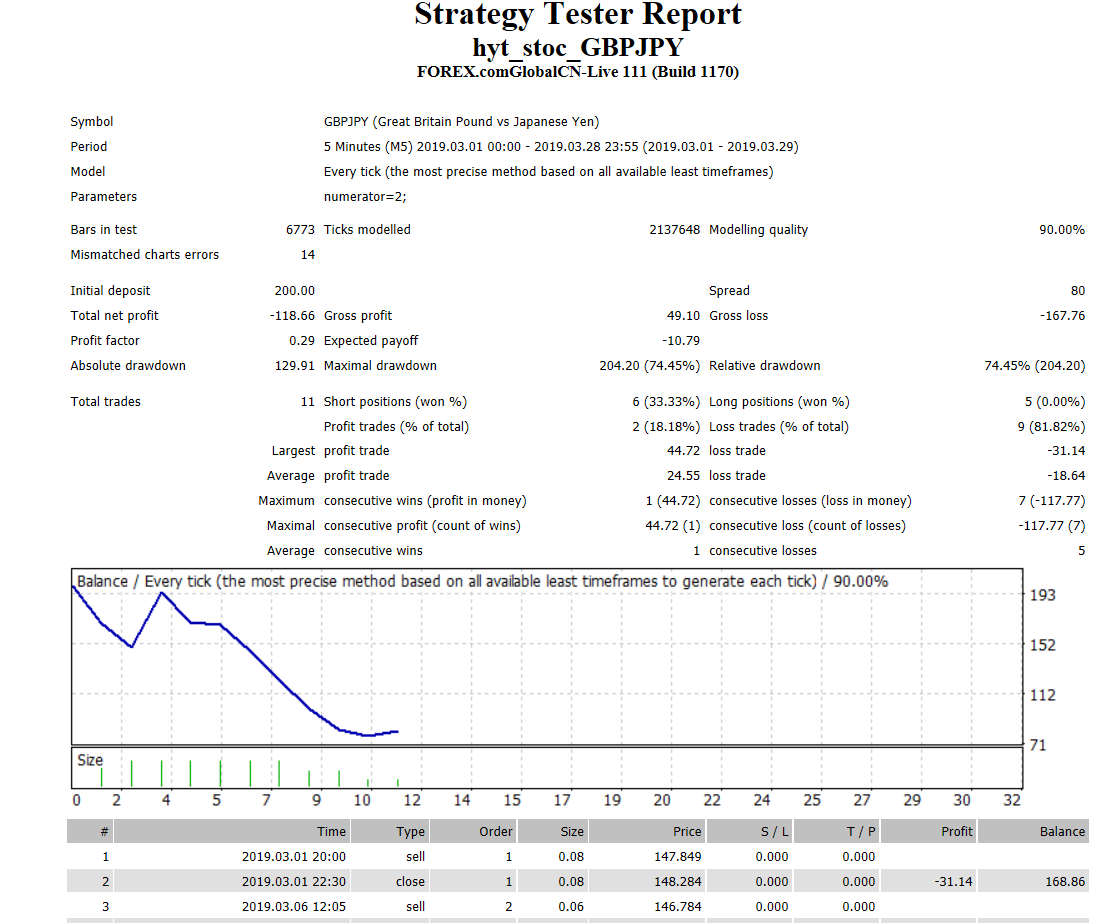The height and width of the screenshot is (923, 1101).
Task: Click the Modelling quality value '90.00%'
Action: pos(1062,230)
